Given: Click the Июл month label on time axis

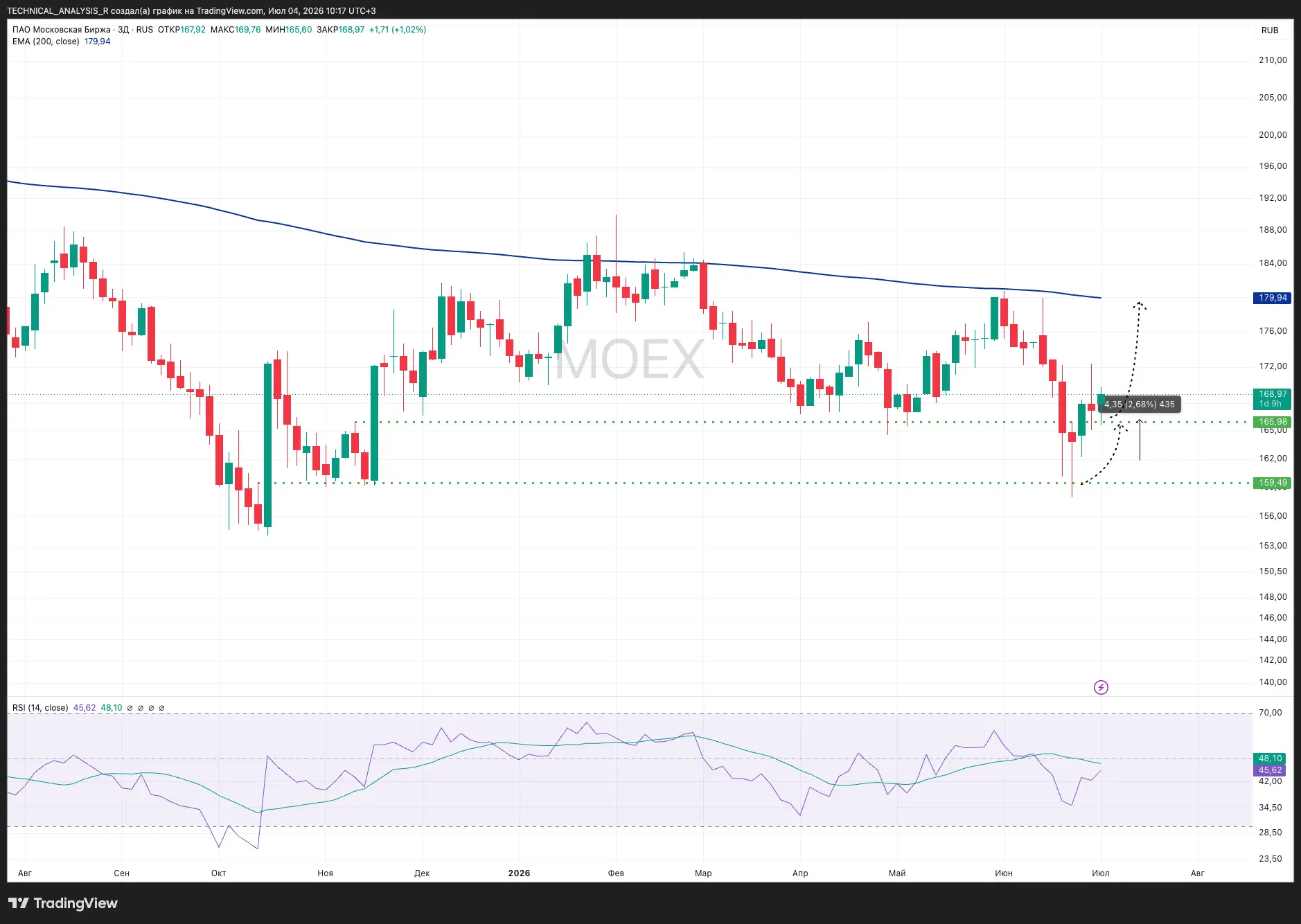Looking at the screenshot, I should point(1101,873).
